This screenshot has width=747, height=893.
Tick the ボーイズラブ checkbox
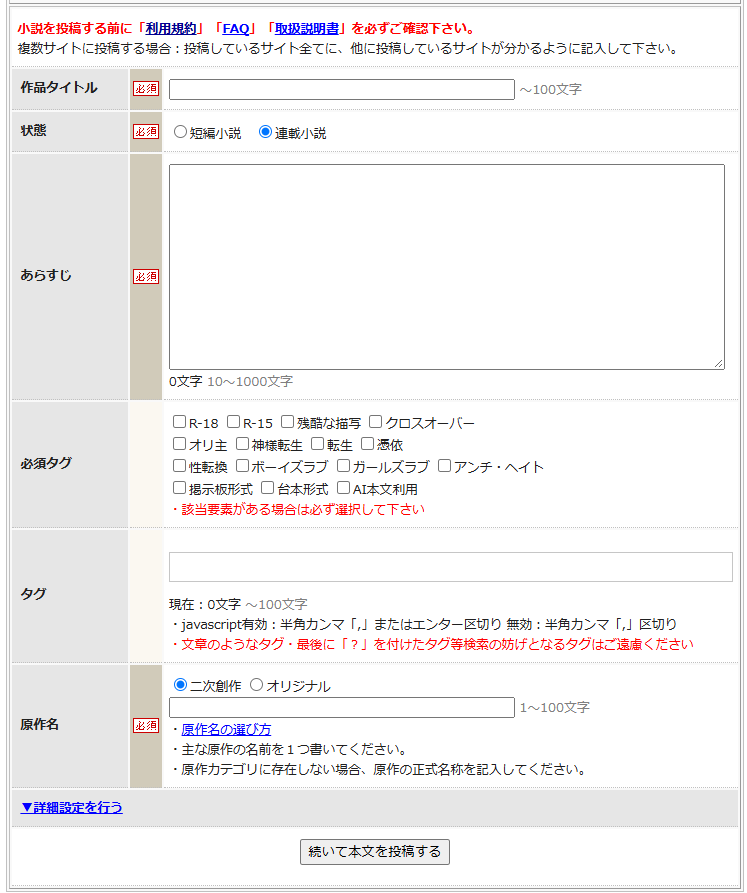(243, 466)
